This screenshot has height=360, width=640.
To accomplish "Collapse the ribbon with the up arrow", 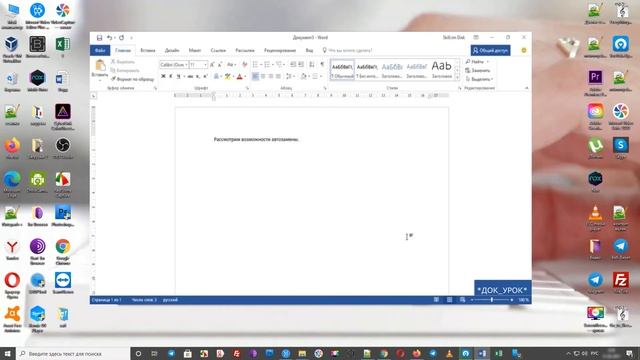I will click(x=527, y=88).
